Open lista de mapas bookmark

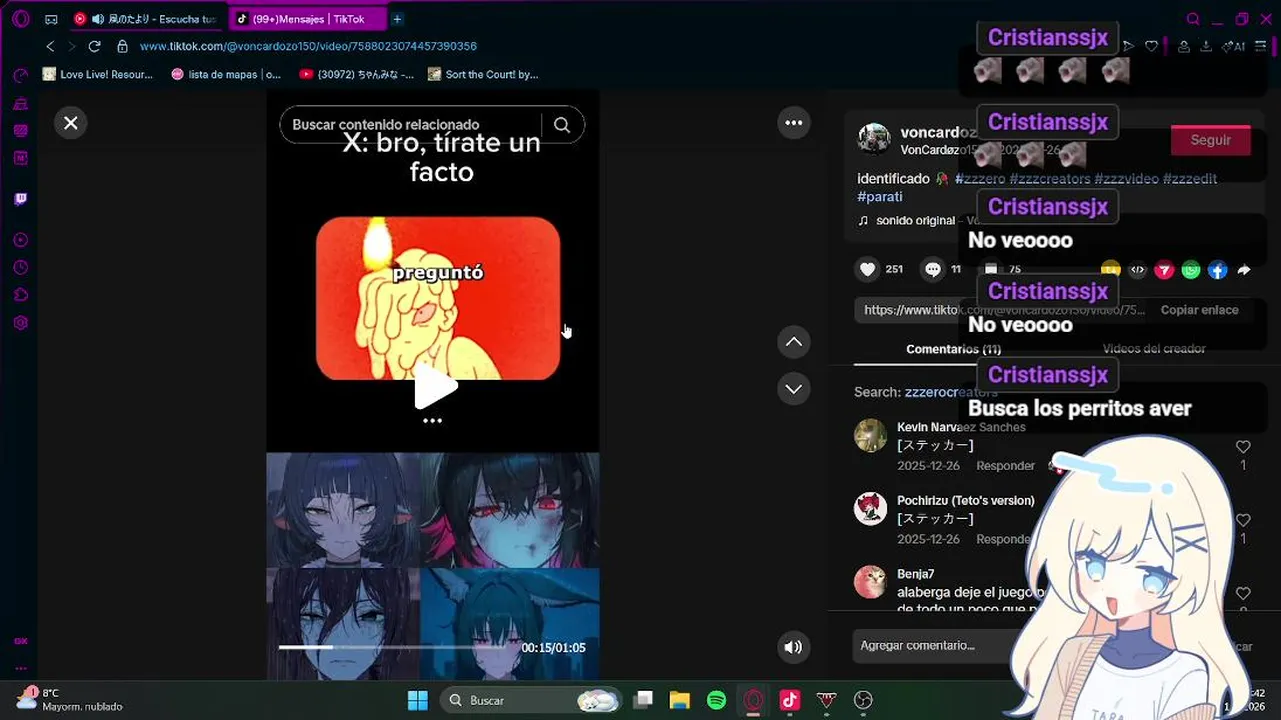[x=226, y=74]
